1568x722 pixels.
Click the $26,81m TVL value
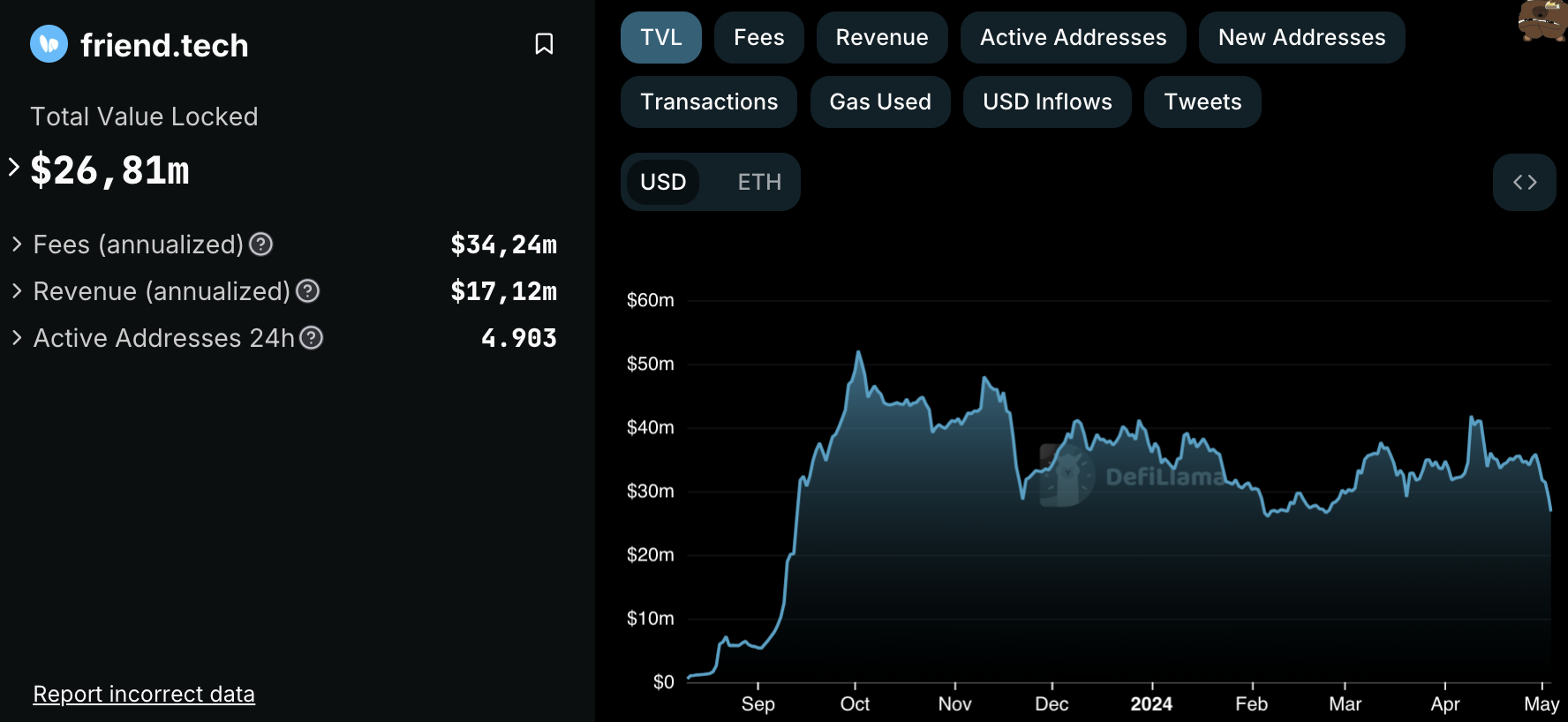(x=109, y=169)
